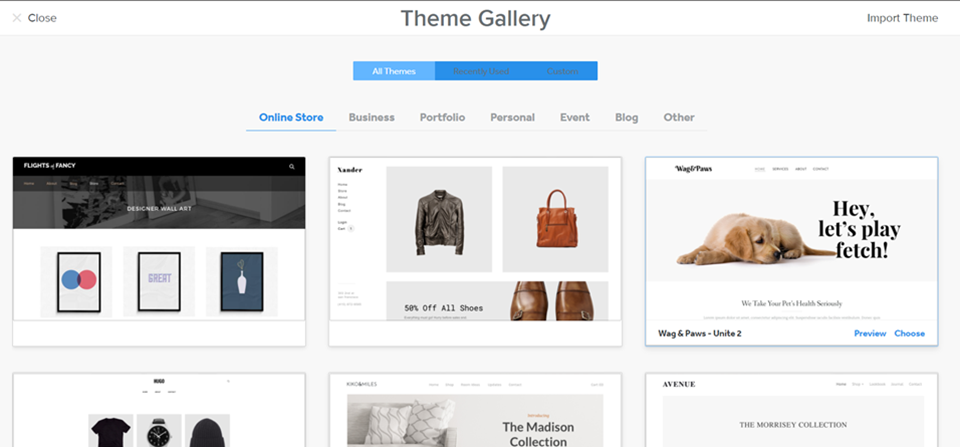Select the Kiko & Miles theme thumbnail

tap(475, 410)
